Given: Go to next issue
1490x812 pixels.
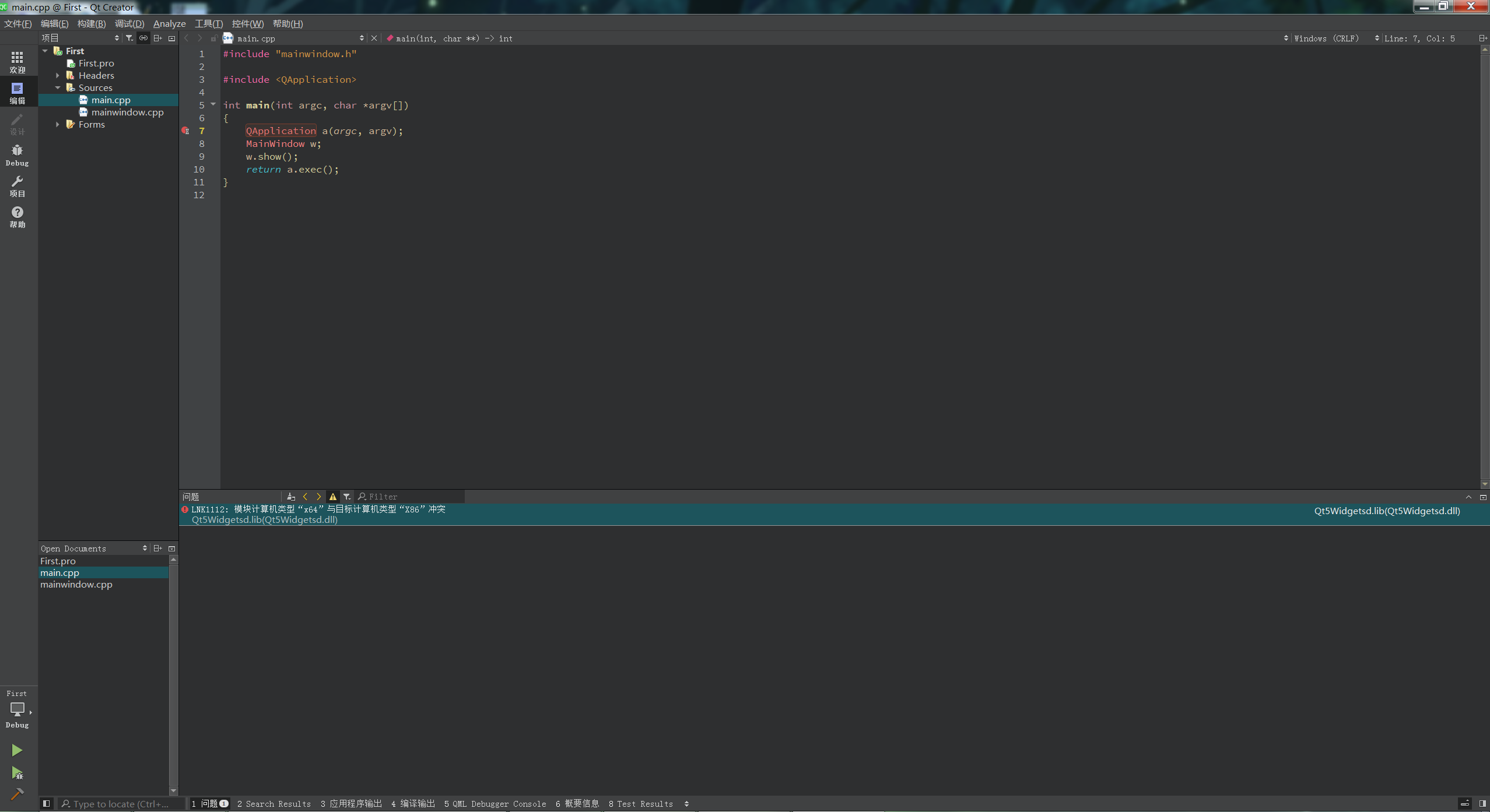Looking at the screenshot, I should click(x=318, y=497).
